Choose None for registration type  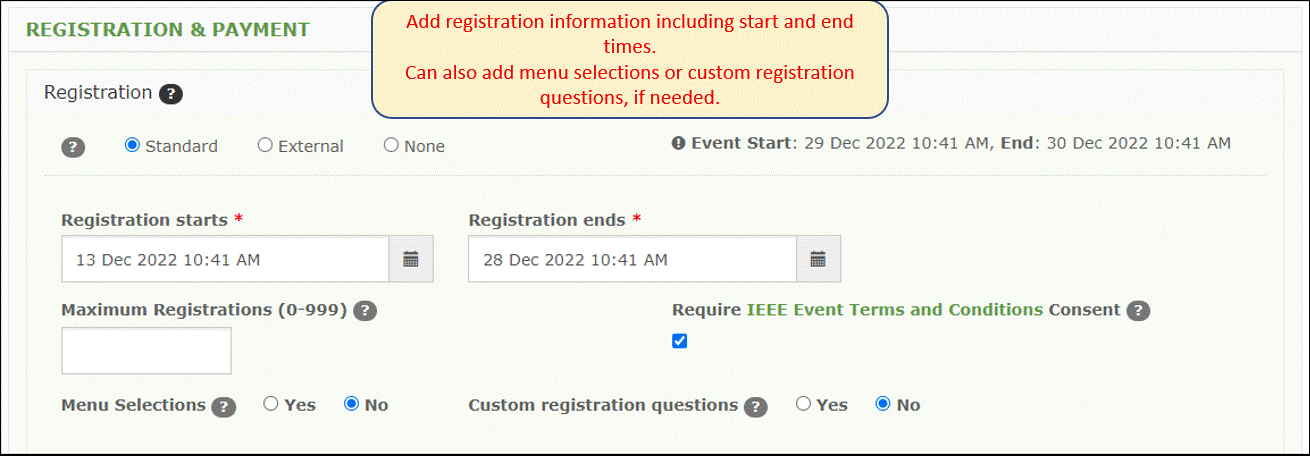point(391,145)
